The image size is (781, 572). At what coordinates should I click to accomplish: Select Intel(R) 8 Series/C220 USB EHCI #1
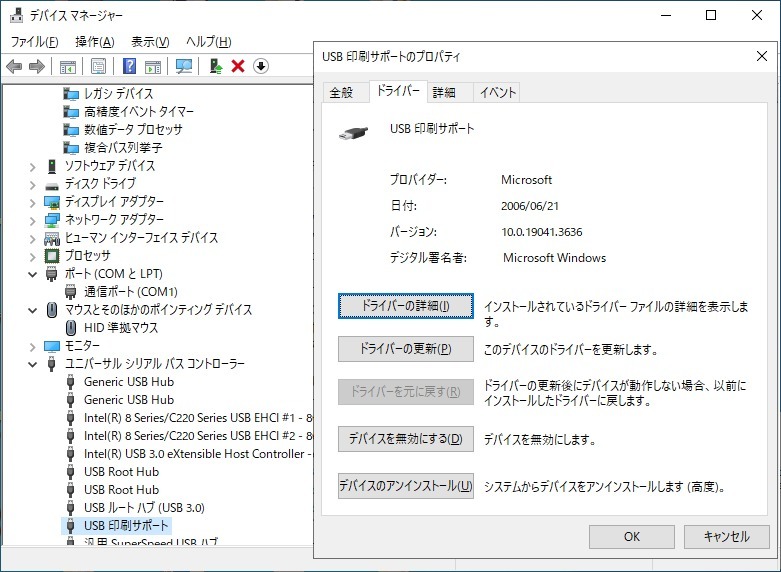click(x=198, y=418)
